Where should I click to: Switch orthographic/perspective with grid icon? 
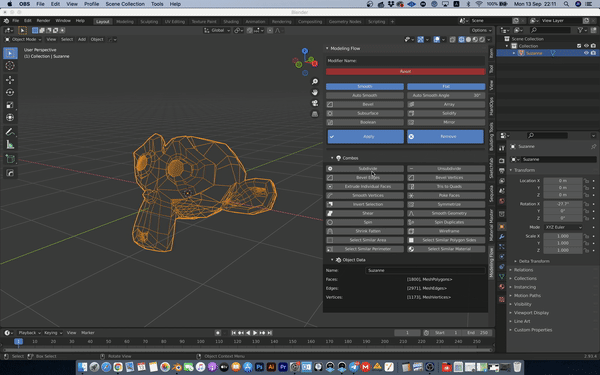tap(315, 114)
